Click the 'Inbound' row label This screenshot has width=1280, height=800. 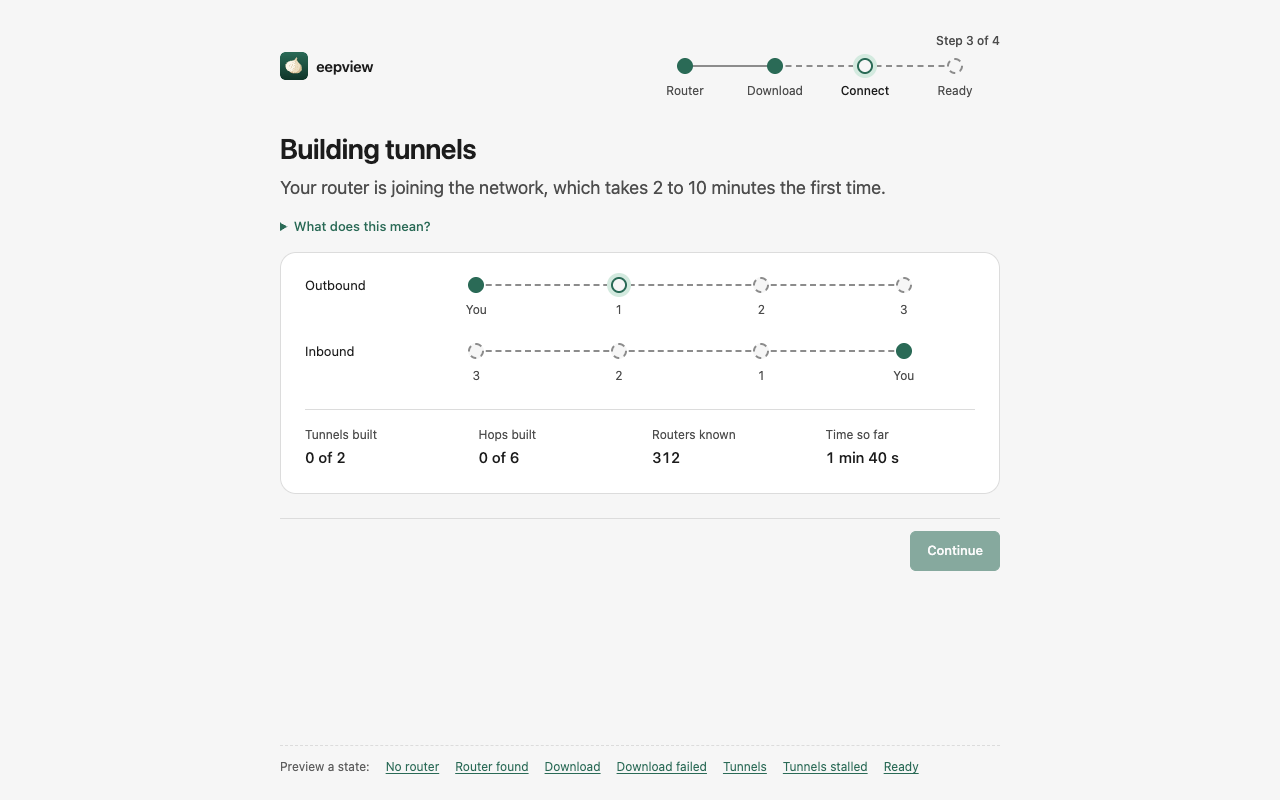[x=330, y=351]
